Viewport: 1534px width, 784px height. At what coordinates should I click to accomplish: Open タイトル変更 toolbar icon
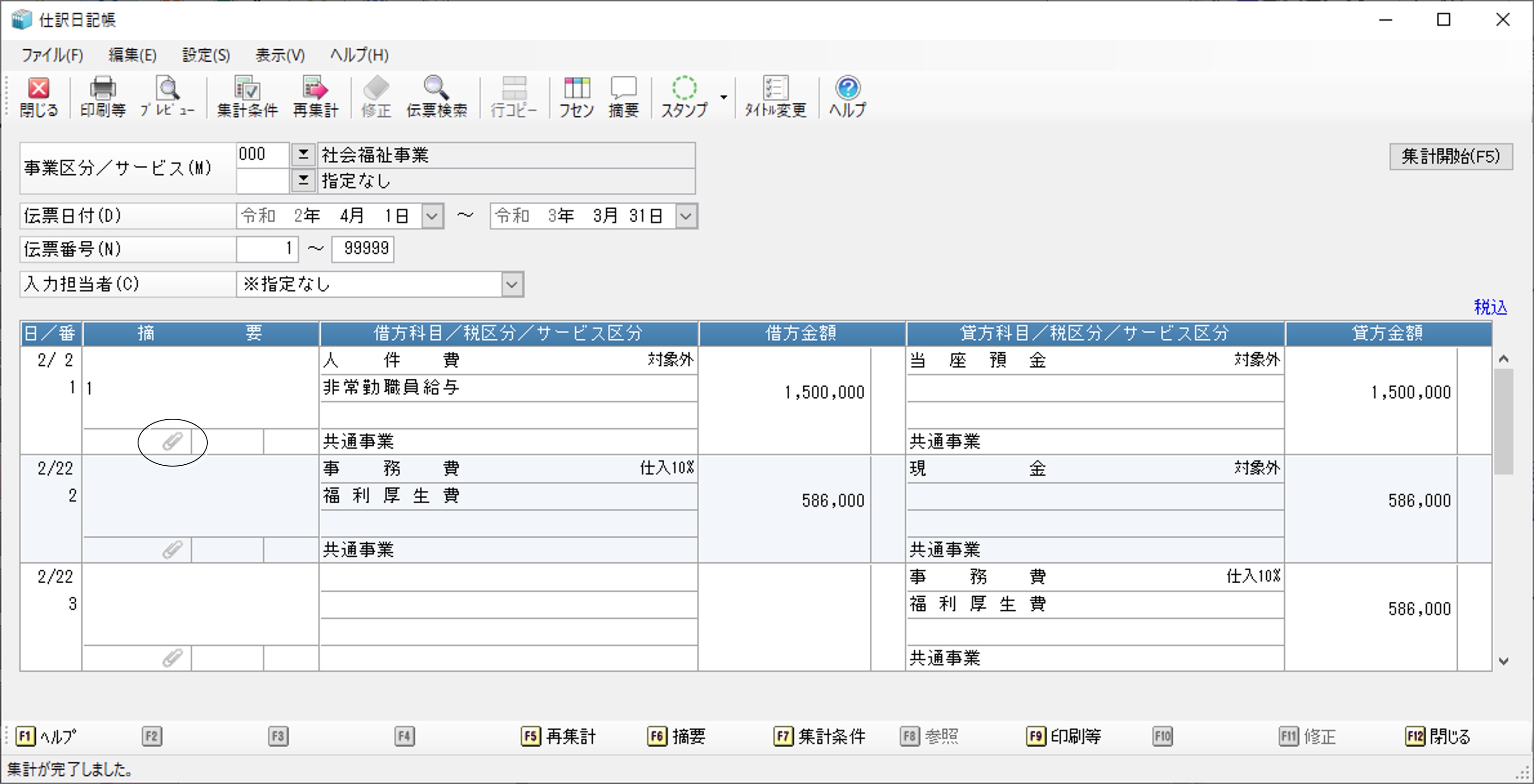point(775,97)
